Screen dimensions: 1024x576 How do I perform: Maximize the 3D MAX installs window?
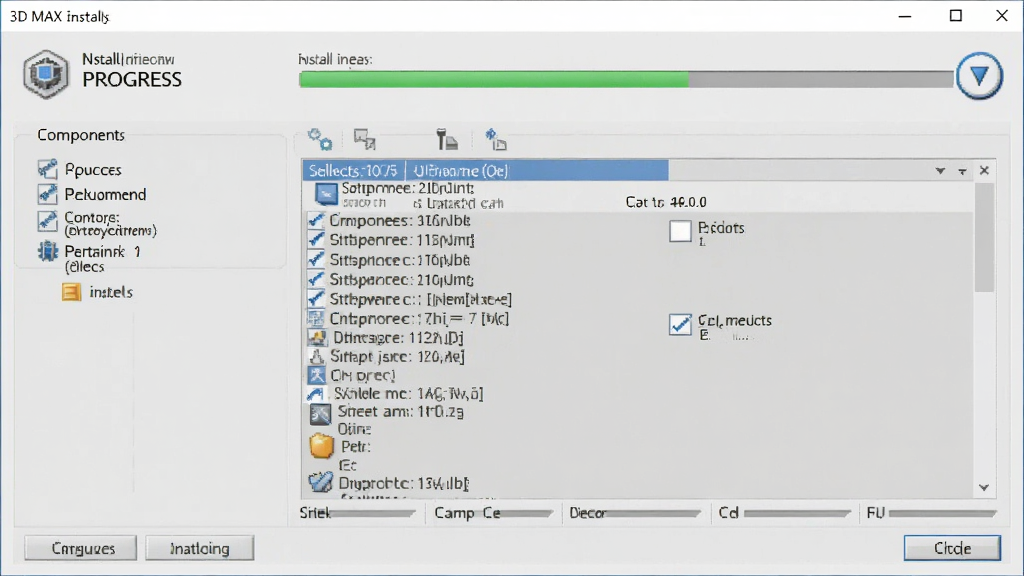[x=955, y=16]
